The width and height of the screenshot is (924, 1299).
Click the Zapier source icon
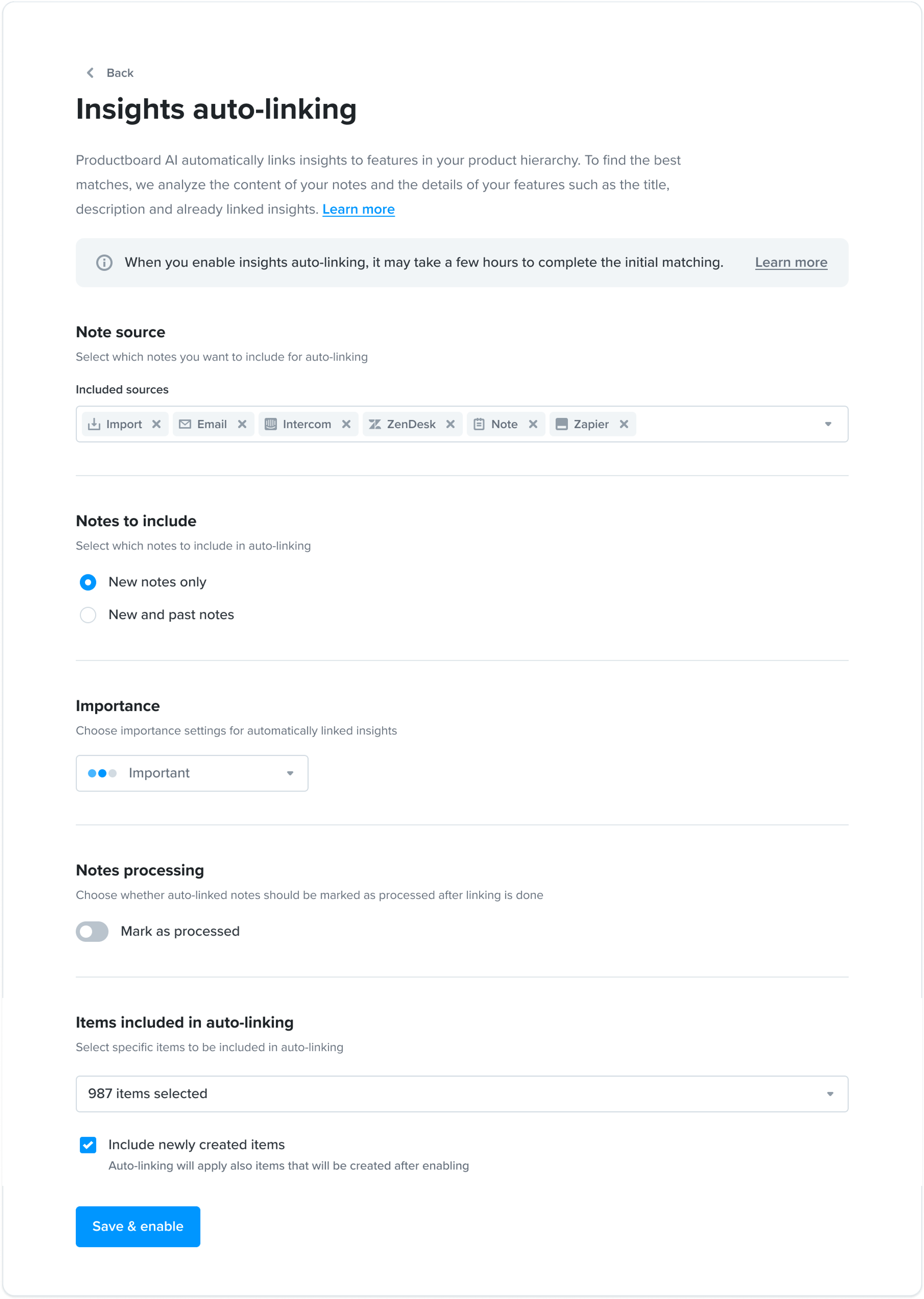562,424
